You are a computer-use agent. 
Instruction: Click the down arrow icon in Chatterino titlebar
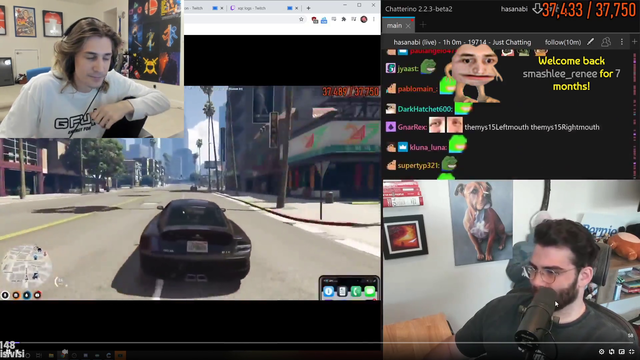click(x=537, y=9)
